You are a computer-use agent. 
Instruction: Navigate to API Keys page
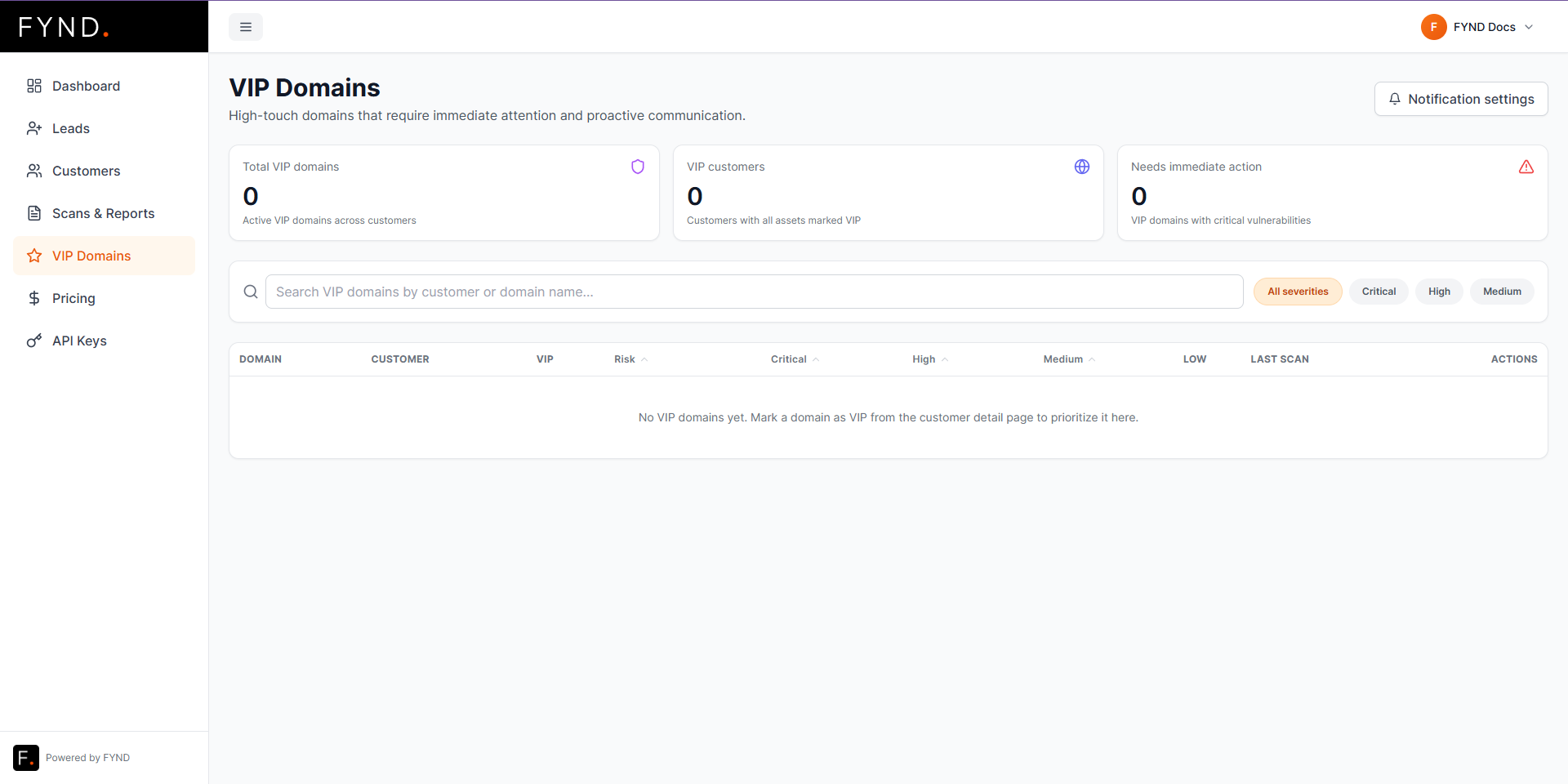(79, 341)
